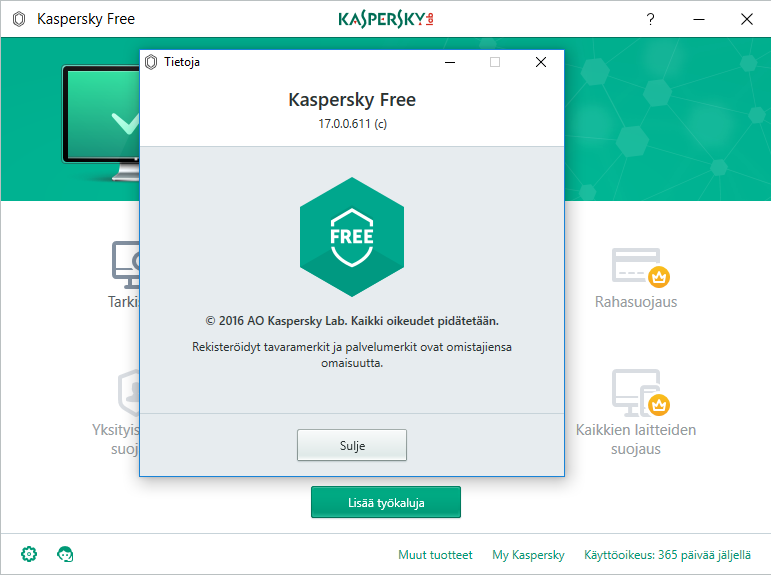Open settings gear icon in footer
Image resolution: width=771 pixels, height=575 pixels.
point(29,554)
